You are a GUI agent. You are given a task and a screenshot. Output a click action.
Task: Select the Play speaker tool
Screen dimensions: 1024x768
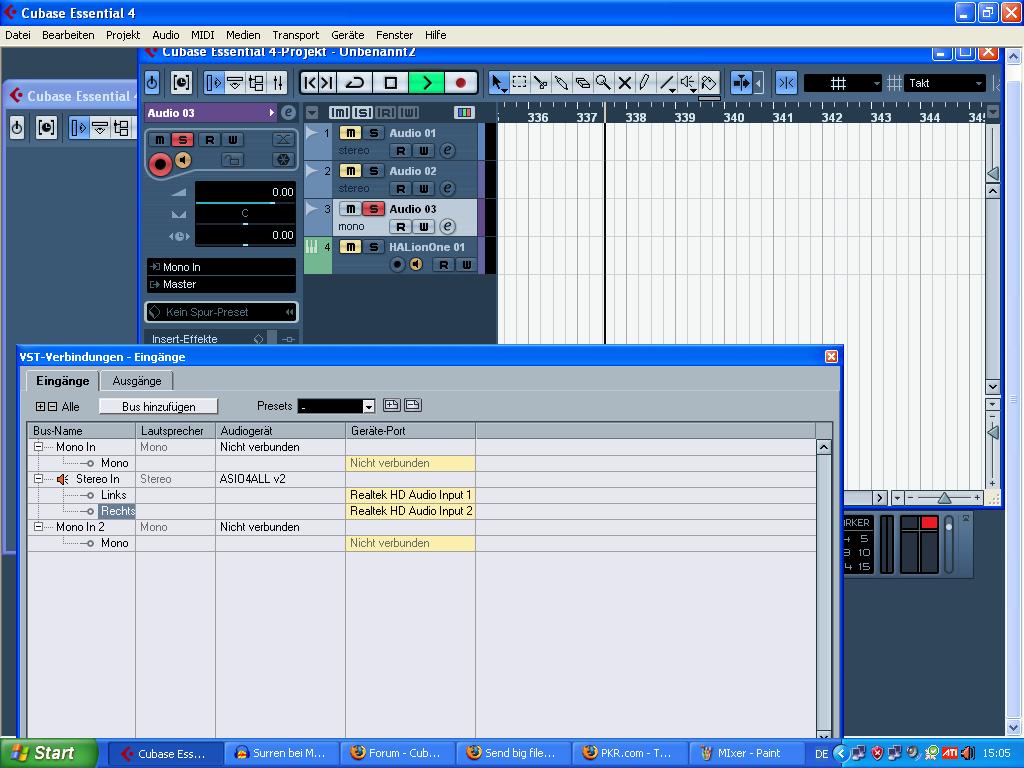687,83
